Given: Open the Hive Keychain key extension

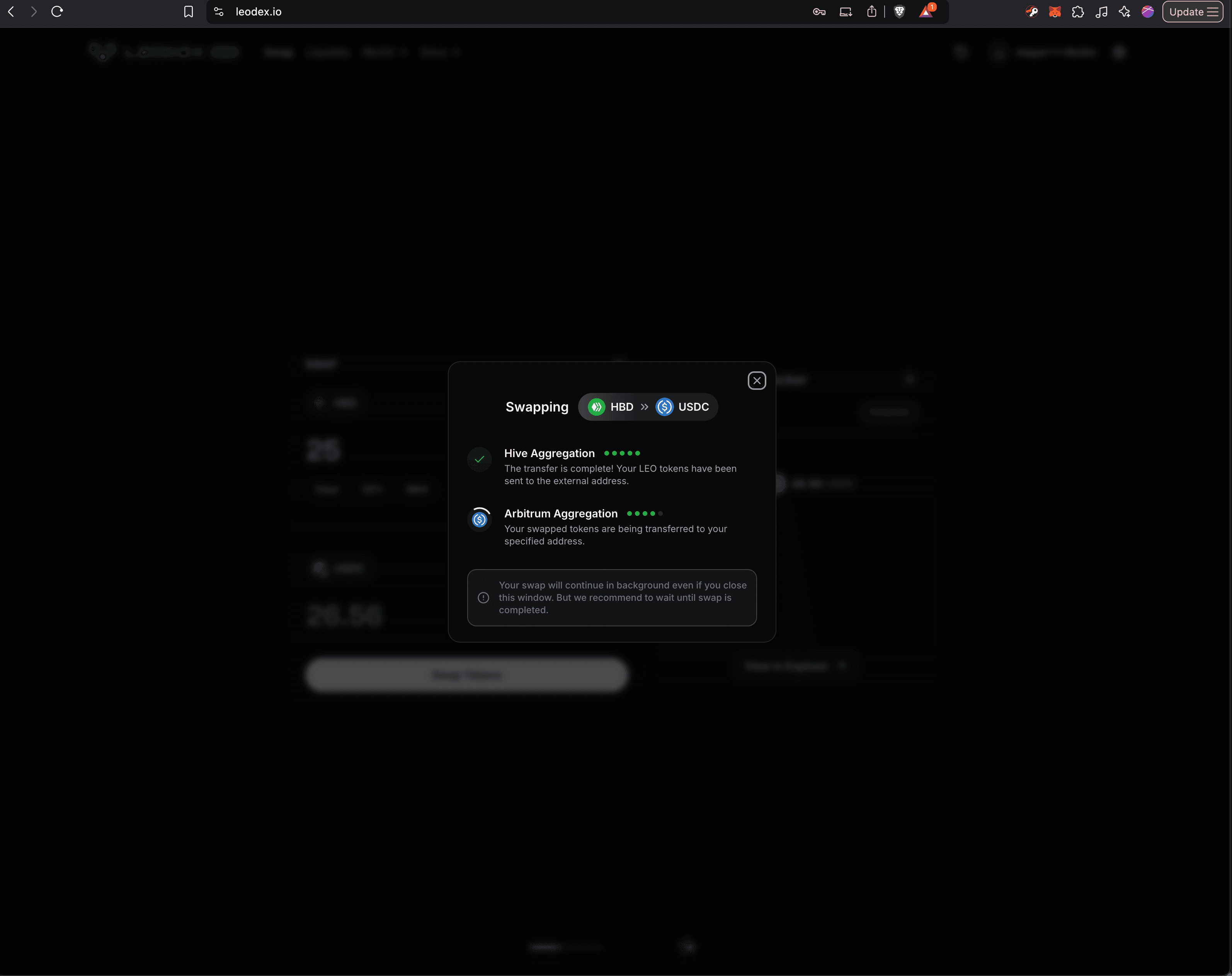Looking at the screenshot, I should pos(1031,12).
